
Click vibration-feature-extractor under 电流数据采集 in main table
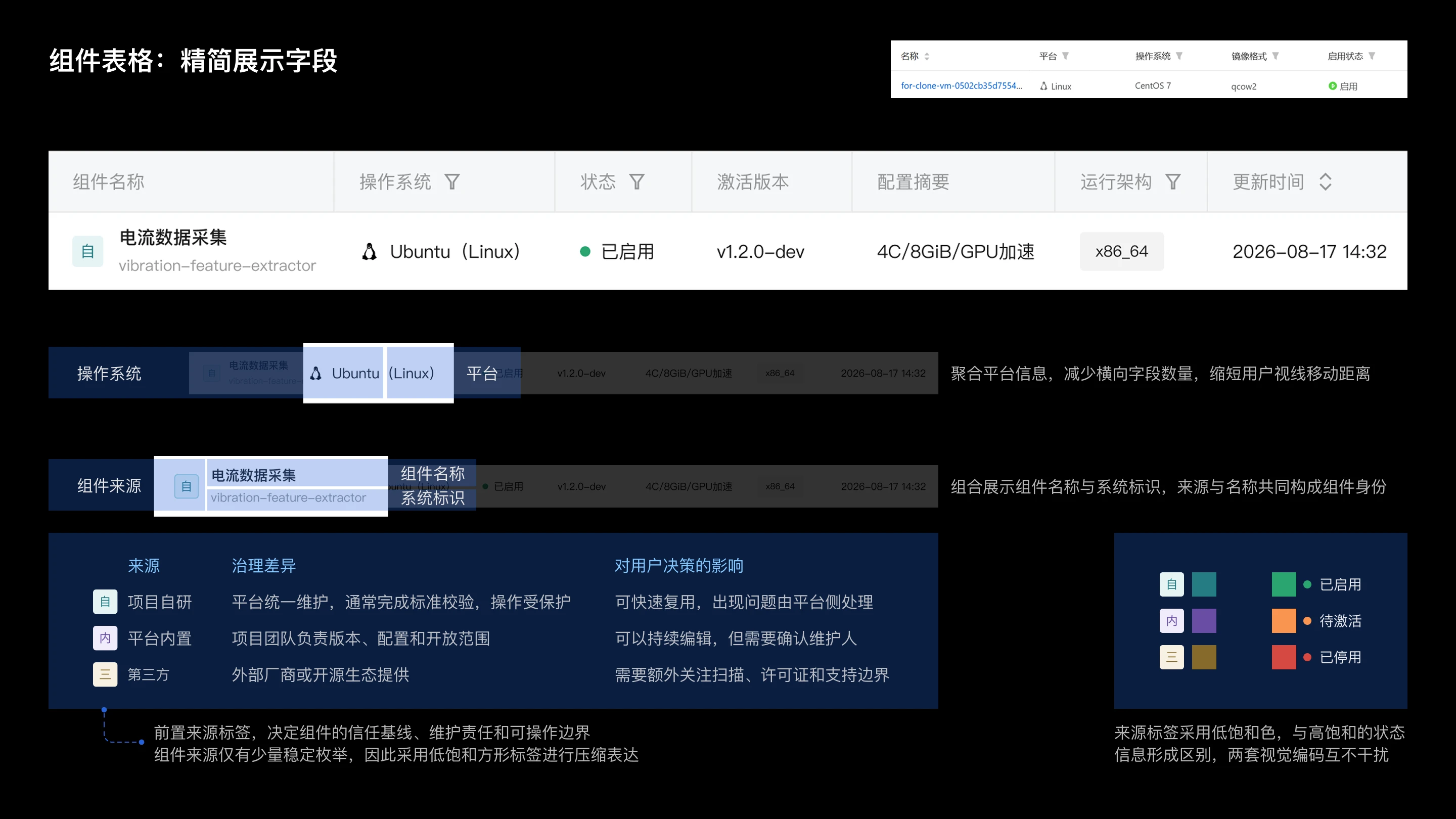(x=217, y=265)
